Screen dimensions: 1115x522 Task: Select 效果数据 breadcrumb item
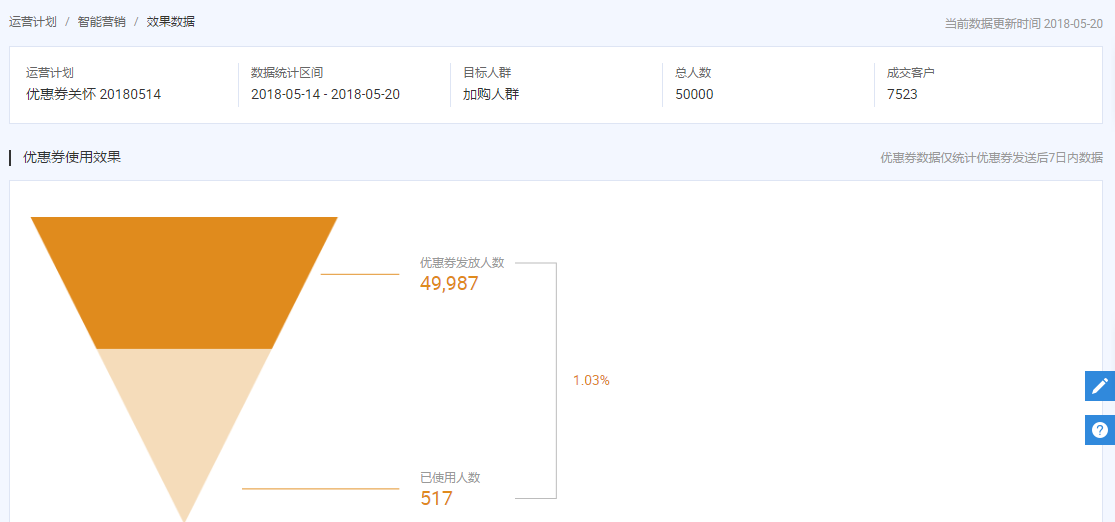click(171, 22)
